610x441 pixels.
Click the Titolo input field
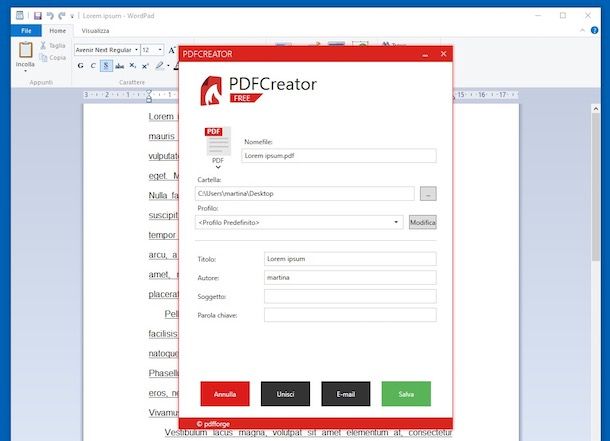[350, 259]
